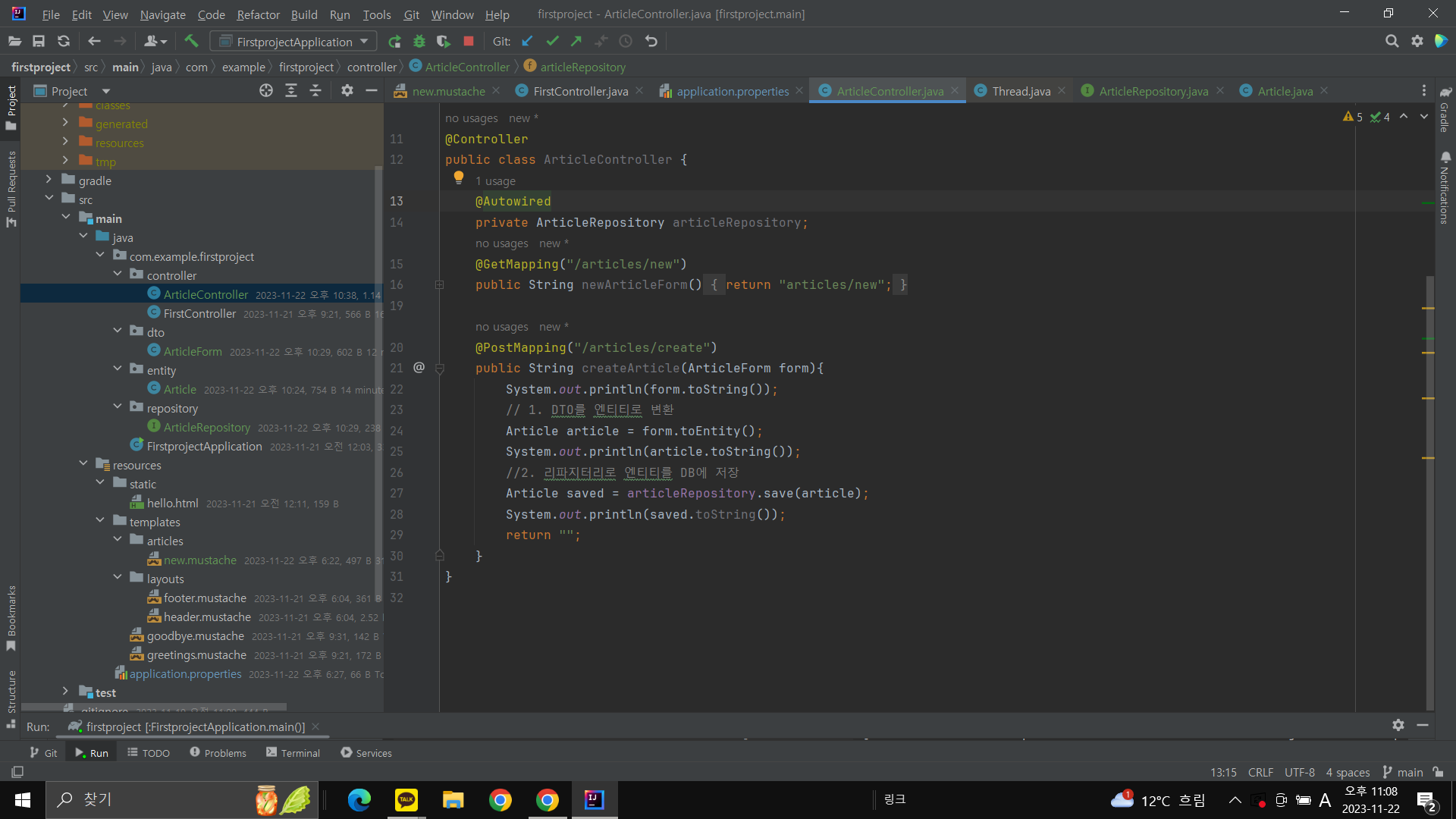Open Notifications tool window

click(1445, 187)
